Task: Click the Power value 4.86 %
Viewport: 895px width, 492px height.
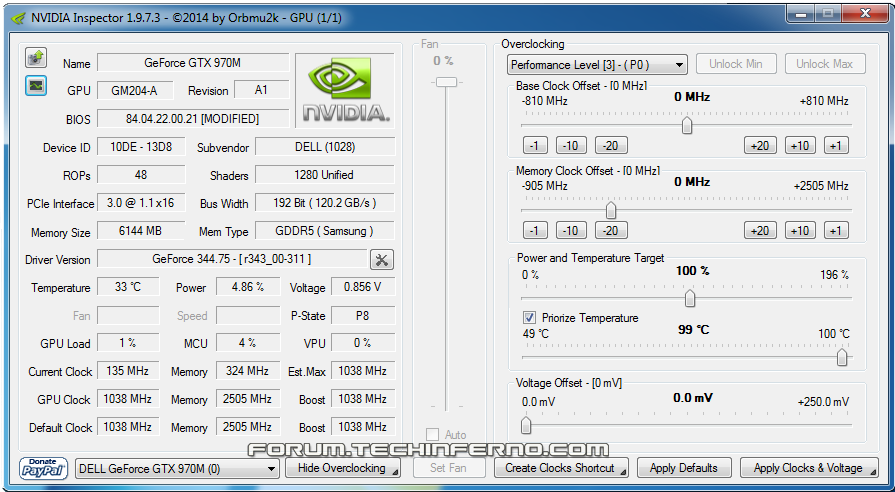Action: click(248, 287)
